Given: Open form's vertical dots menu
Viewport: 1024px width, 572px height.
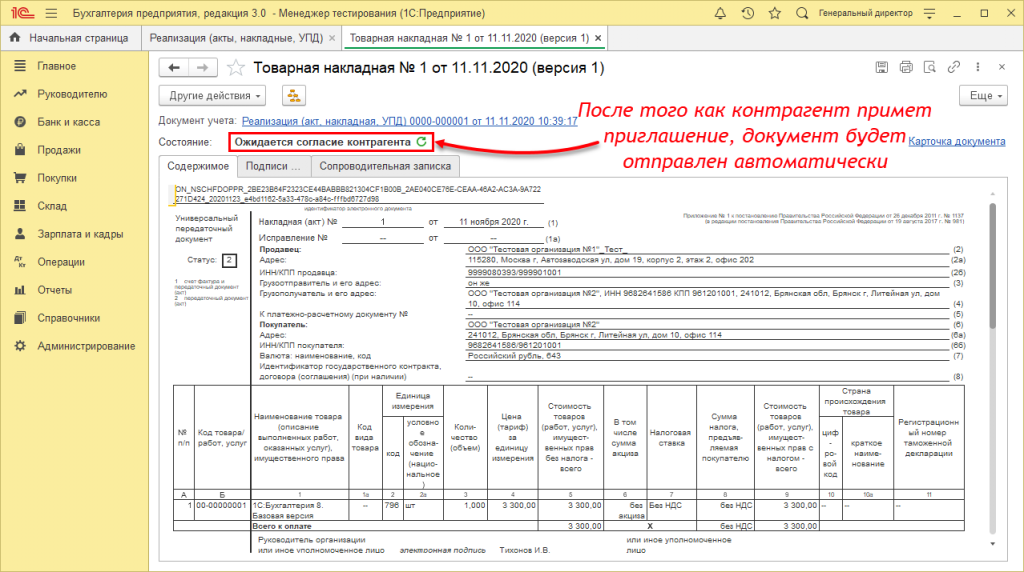Looking at the screenshot, I should tap(978, 67).
